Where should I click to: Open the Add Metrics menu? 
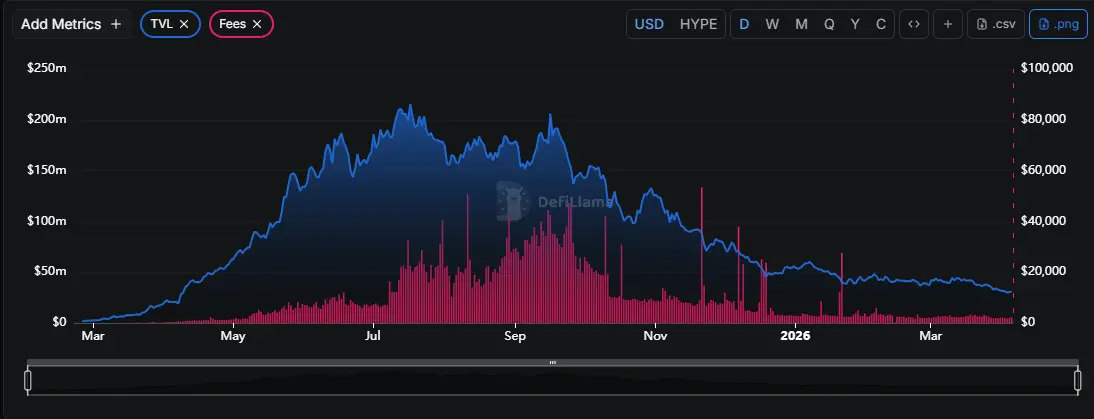point(70,24)
